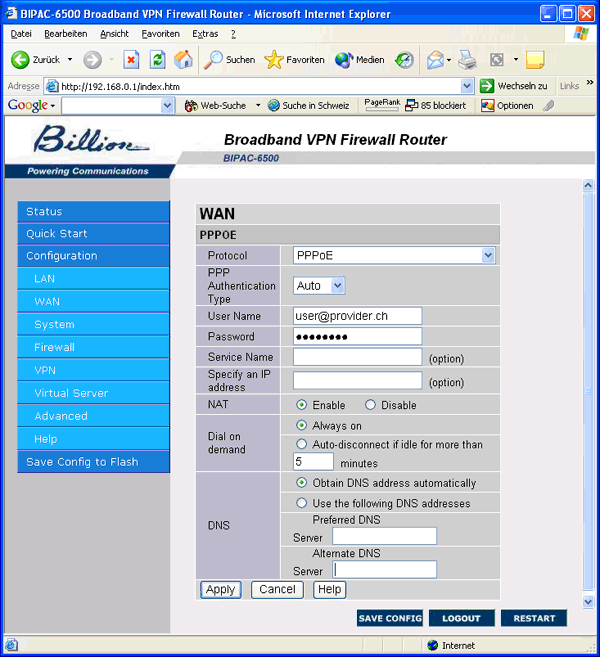Click the Apply button
The image size is (600, 657).
pos(220,589)
